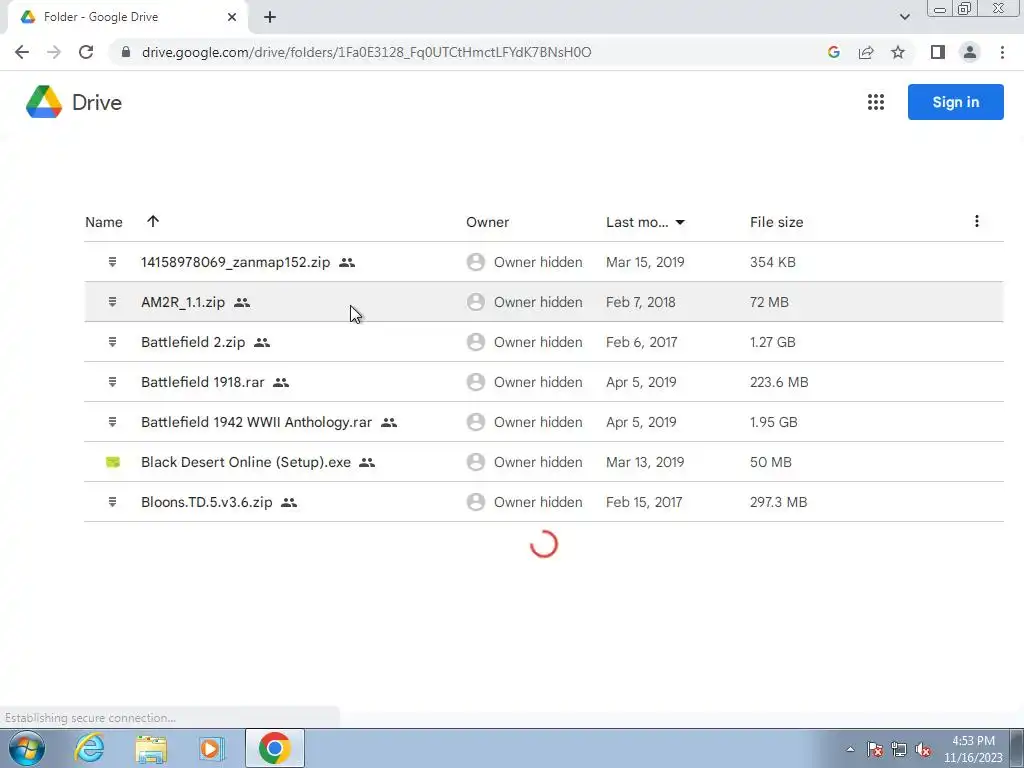Image resolution: width=1024 pixels, height=768 pixels.
Task: Select AM2R_1.1.zip file row
Action: [543, 302]
